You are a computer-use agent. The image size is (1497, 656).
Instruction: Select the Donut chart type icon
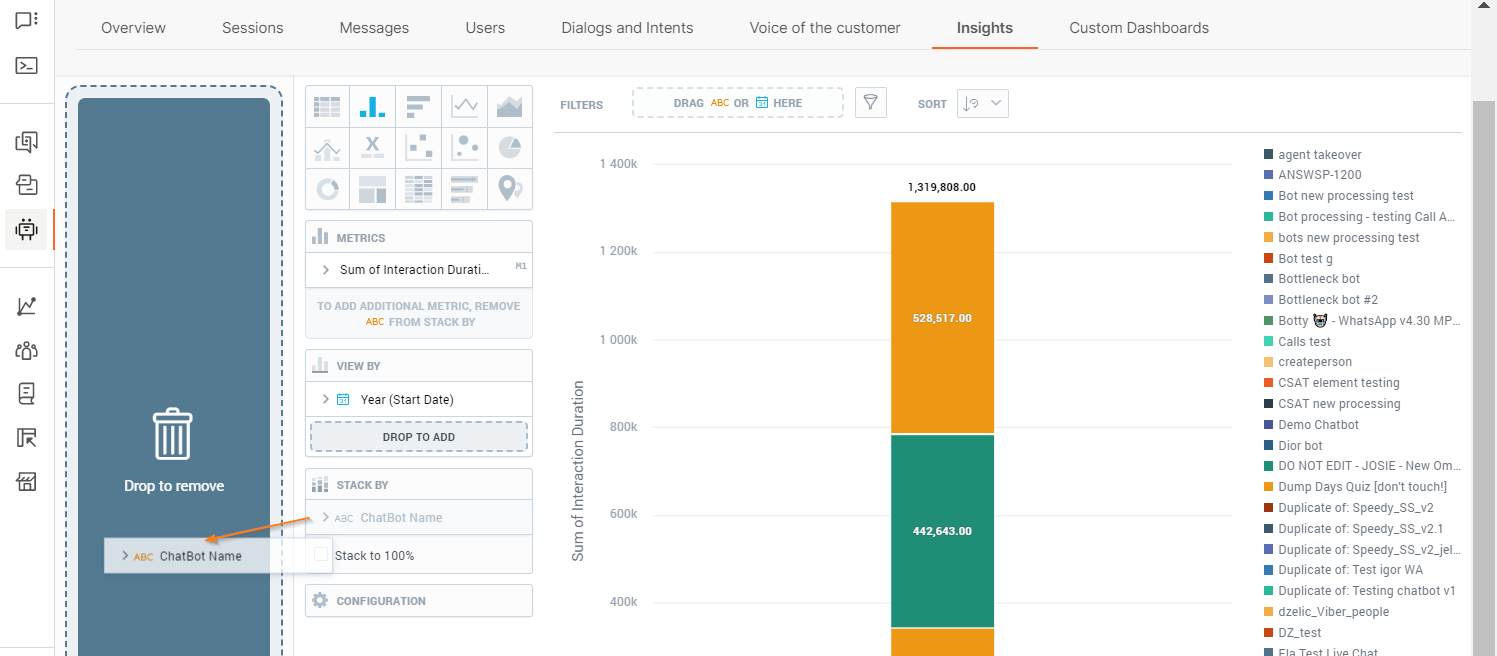tap(327, 189)
